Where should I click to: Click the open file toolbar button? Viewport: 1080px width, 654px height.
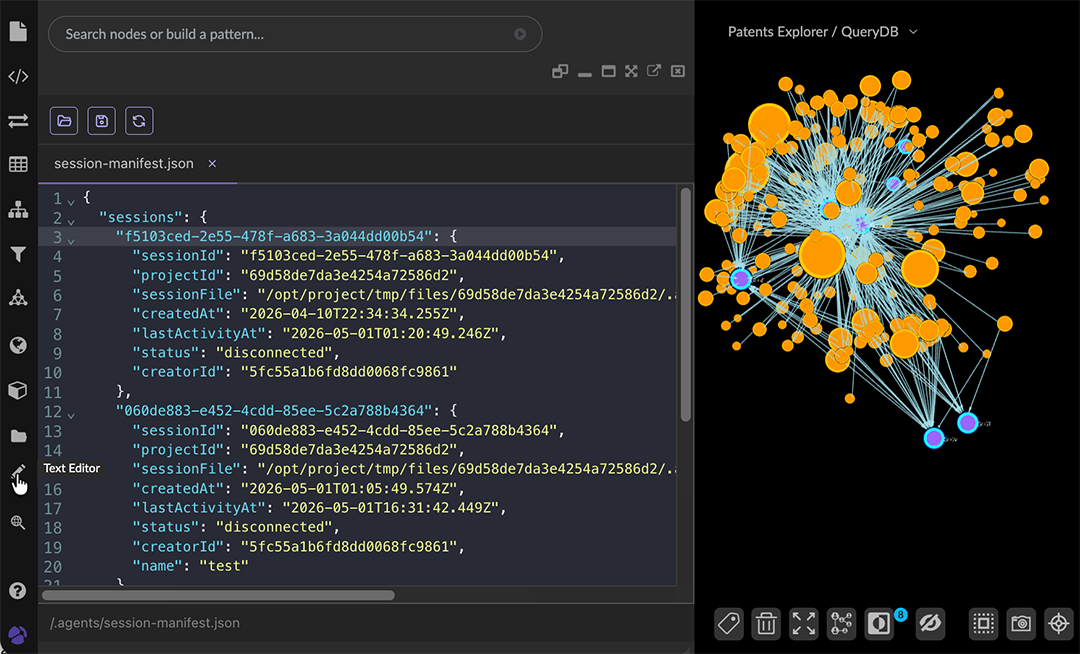(64, 121)
